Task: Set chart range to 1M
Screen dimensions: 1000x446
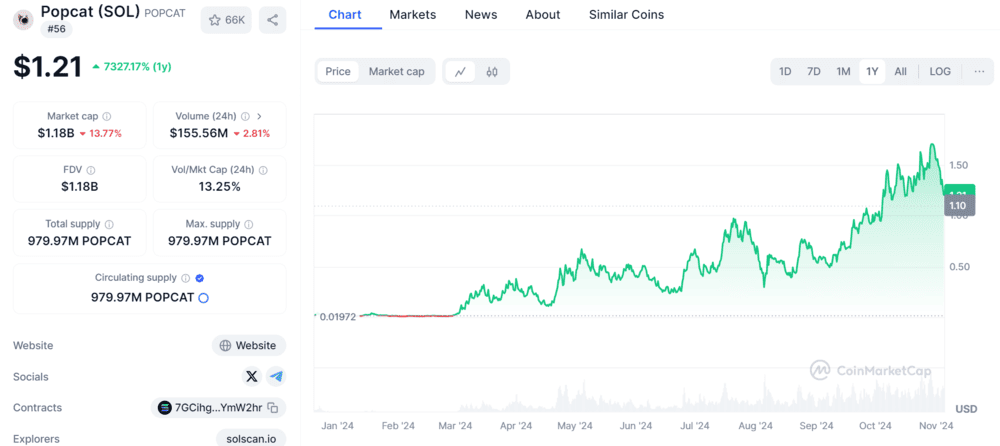Action: [x=843, y=71]
